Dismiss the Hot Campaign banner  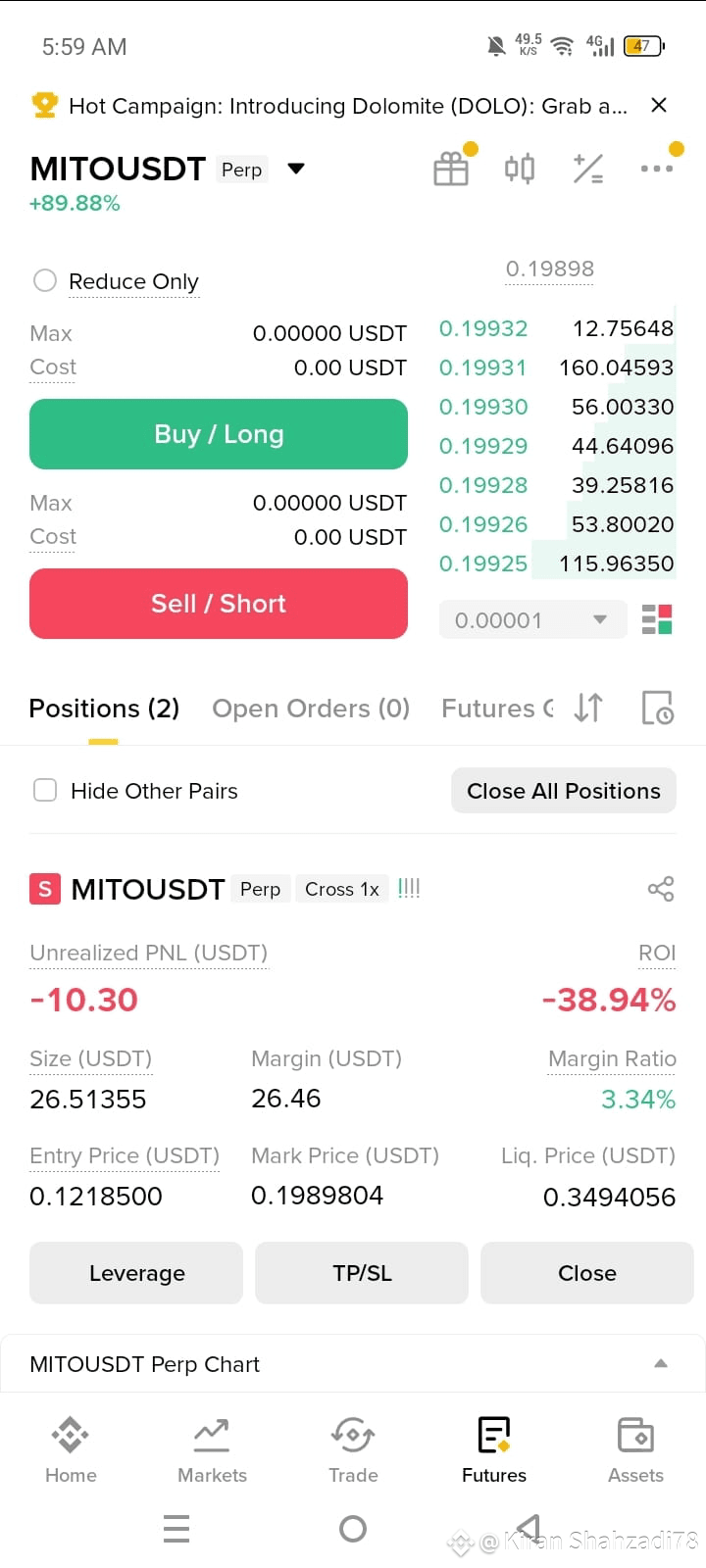tap(659, 105)
